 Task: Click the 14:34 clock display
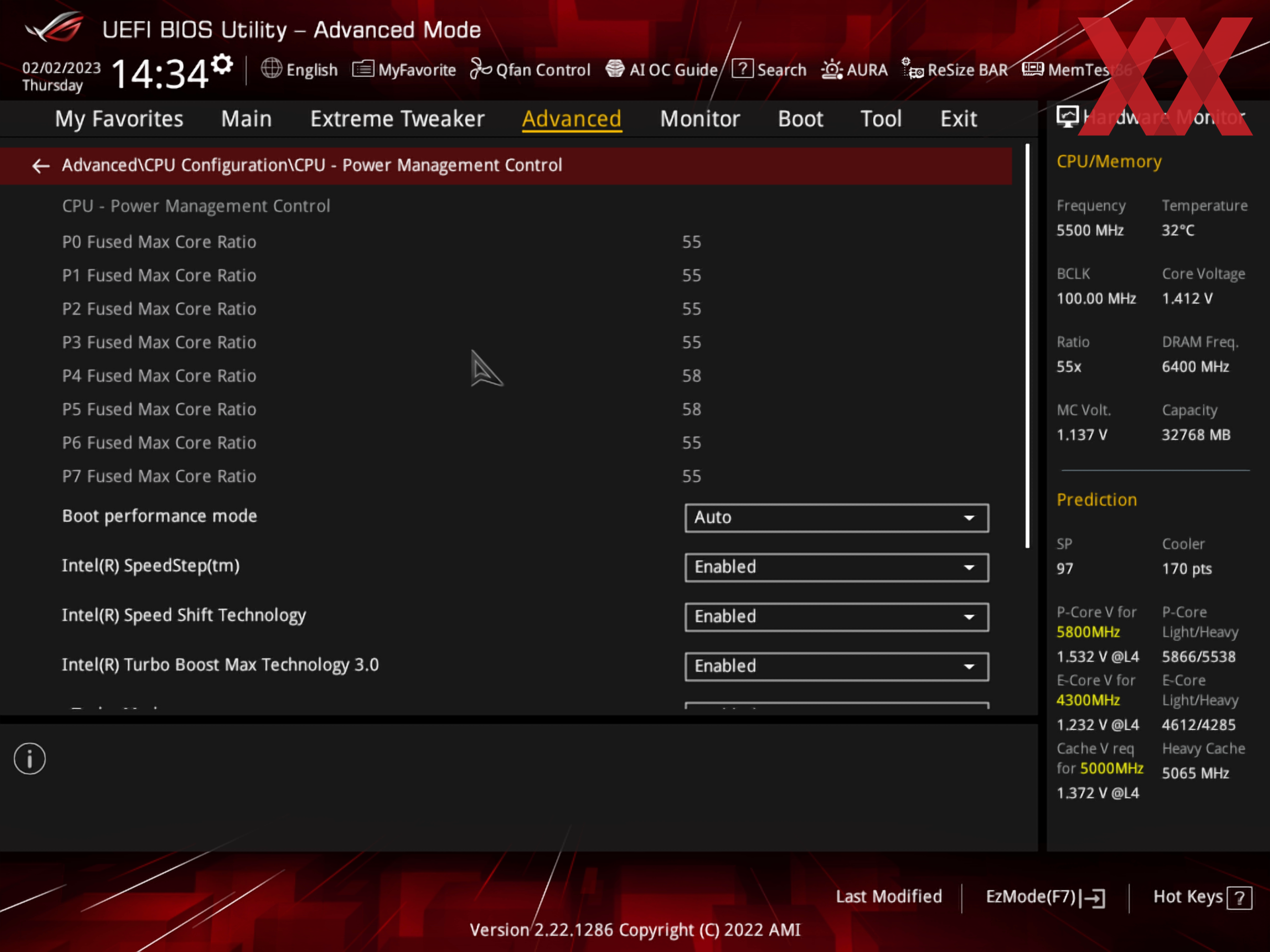click(x=160, y=73)
